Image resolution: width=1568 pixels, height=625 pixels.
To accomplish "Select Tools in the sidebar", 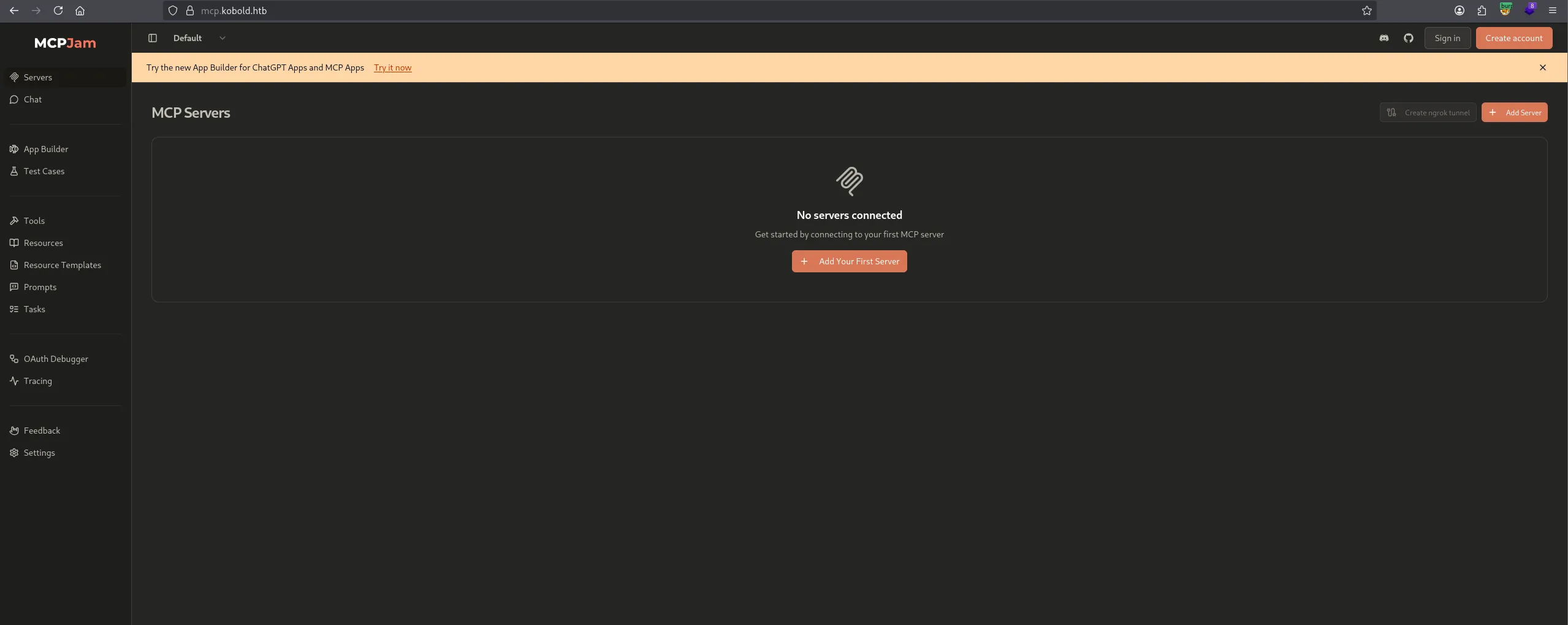I will [34, 221].
